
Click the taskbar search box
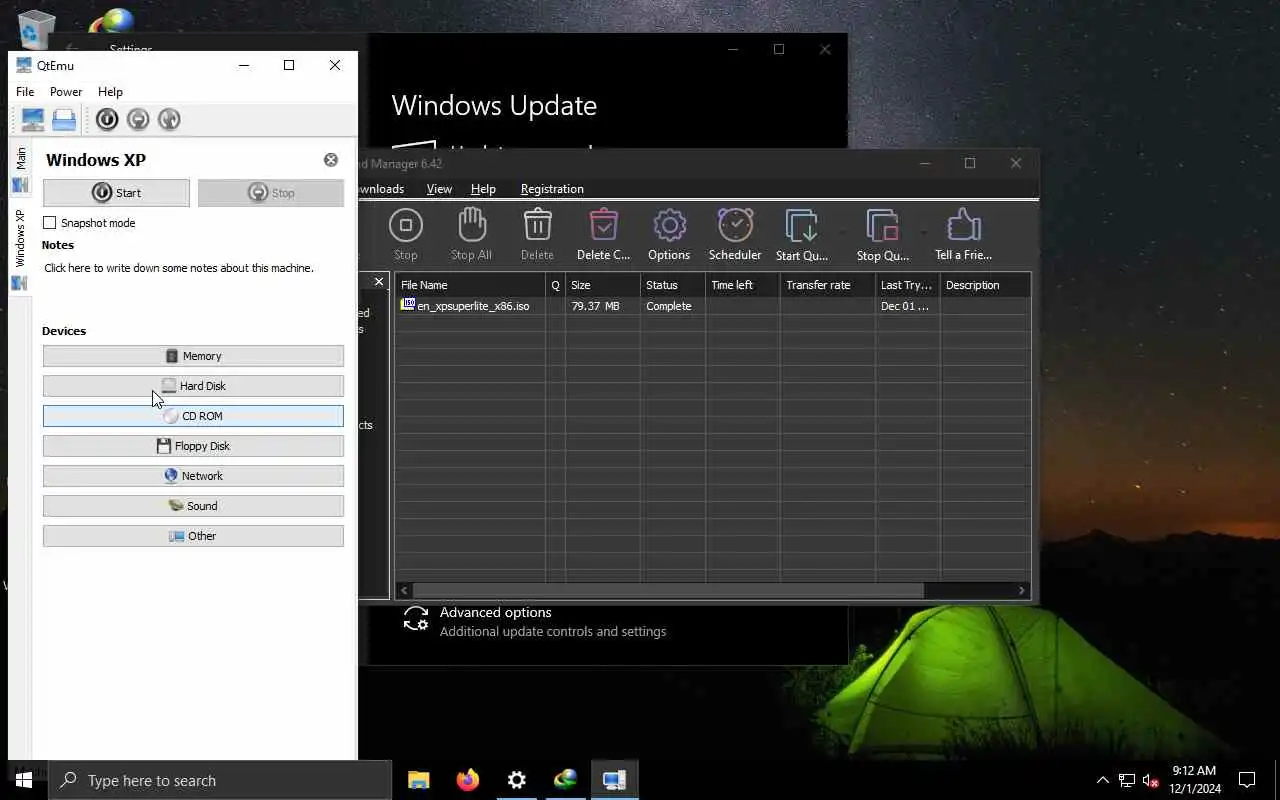220,780
